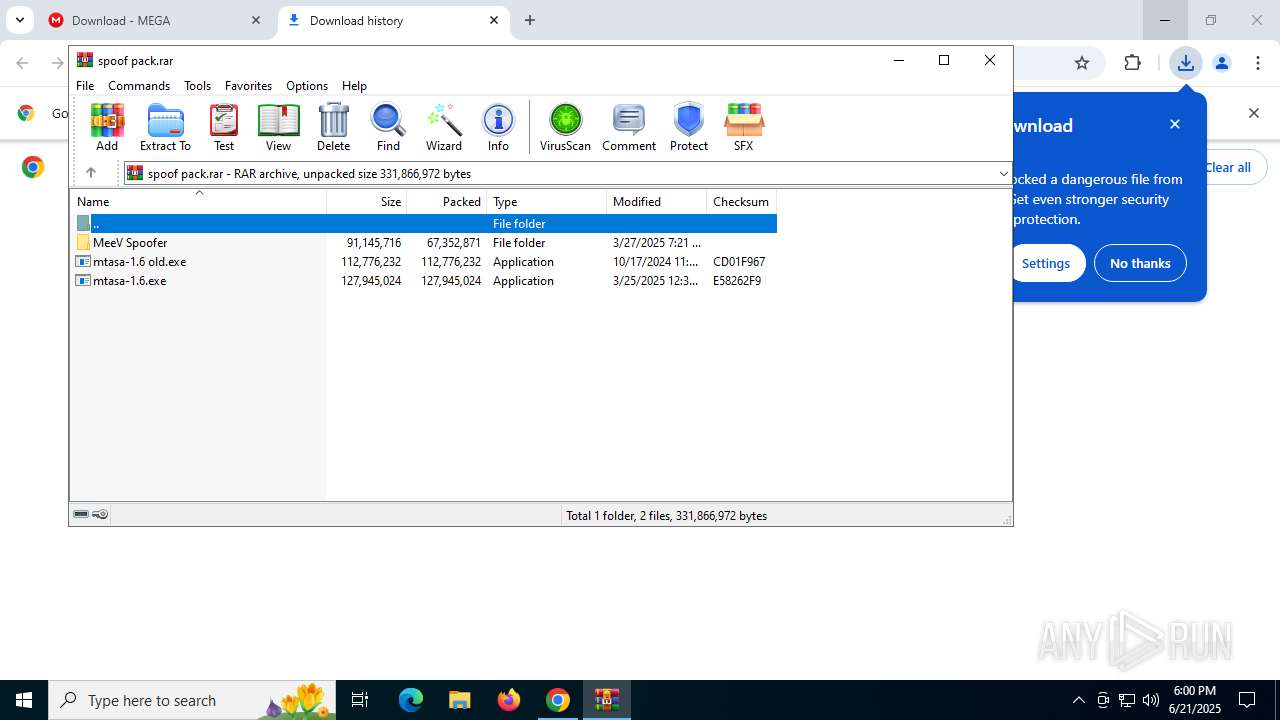The width and height of the screenshot is (1280, 720).
Task: Click the key icon in WinRAR status bar
Action: [x=100, y=514]
